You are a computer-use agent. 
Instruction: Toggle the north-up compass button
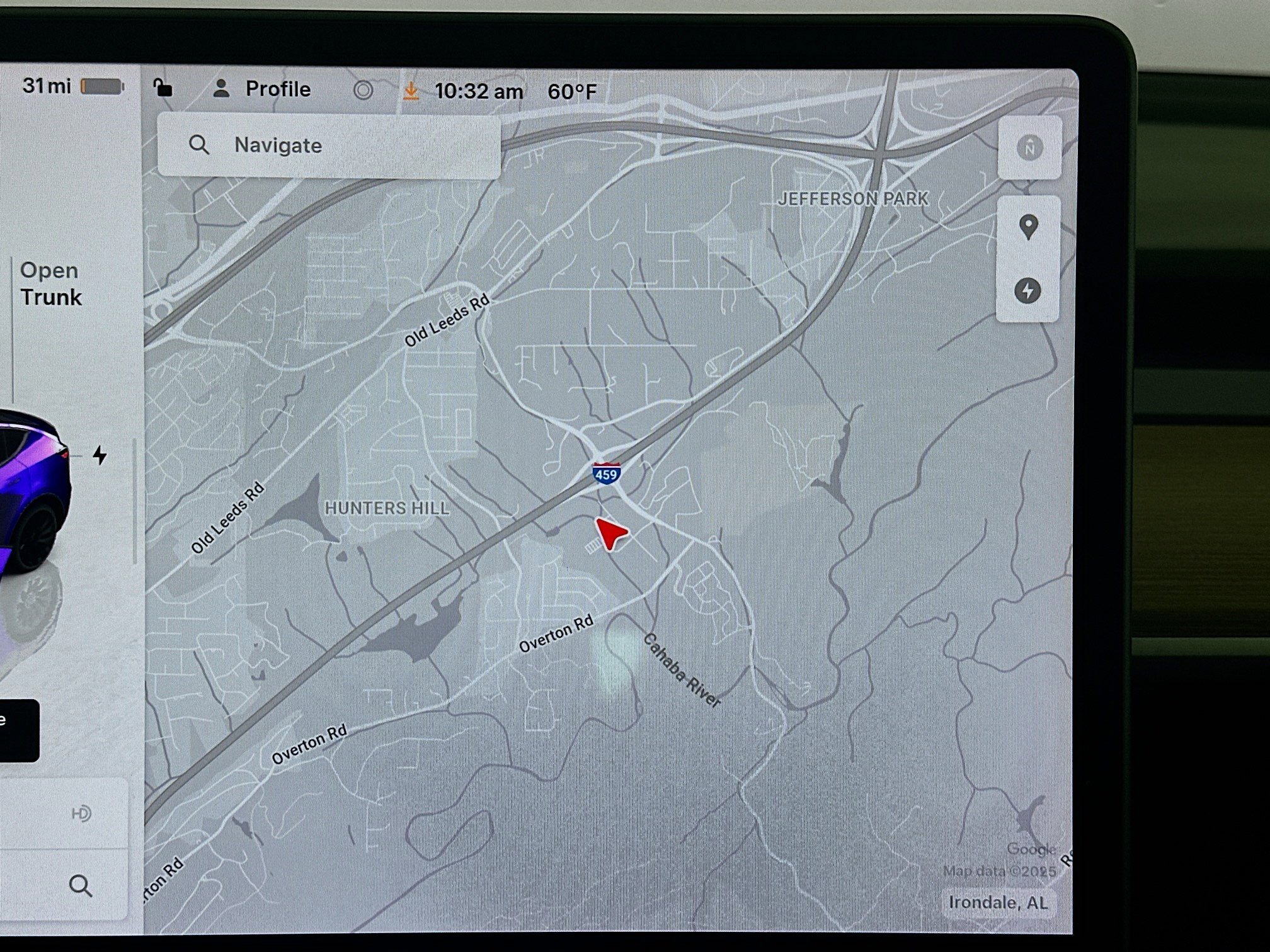point(1029,149)
